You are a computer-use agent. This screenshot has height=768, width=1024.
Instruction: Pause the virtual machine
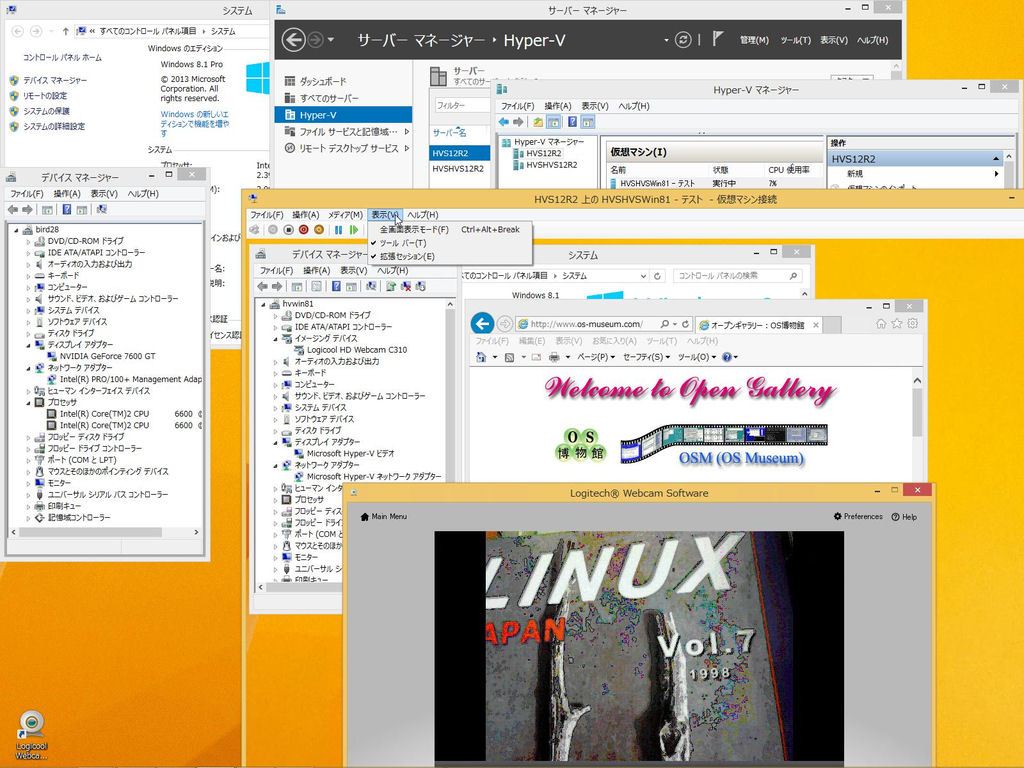(338, 230)
